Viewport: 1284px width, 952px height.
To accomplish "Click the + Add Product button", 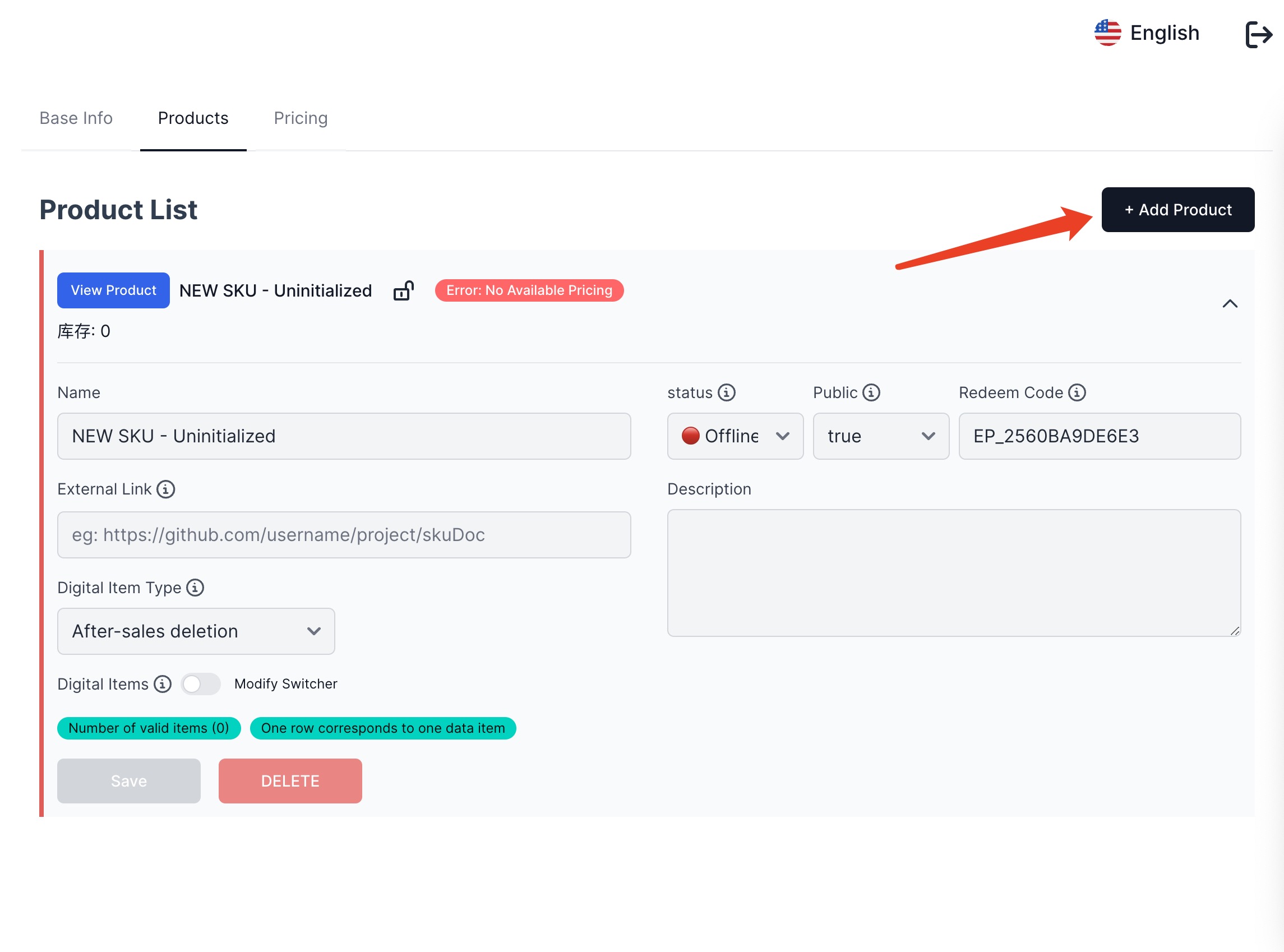I will (1177, 210).
